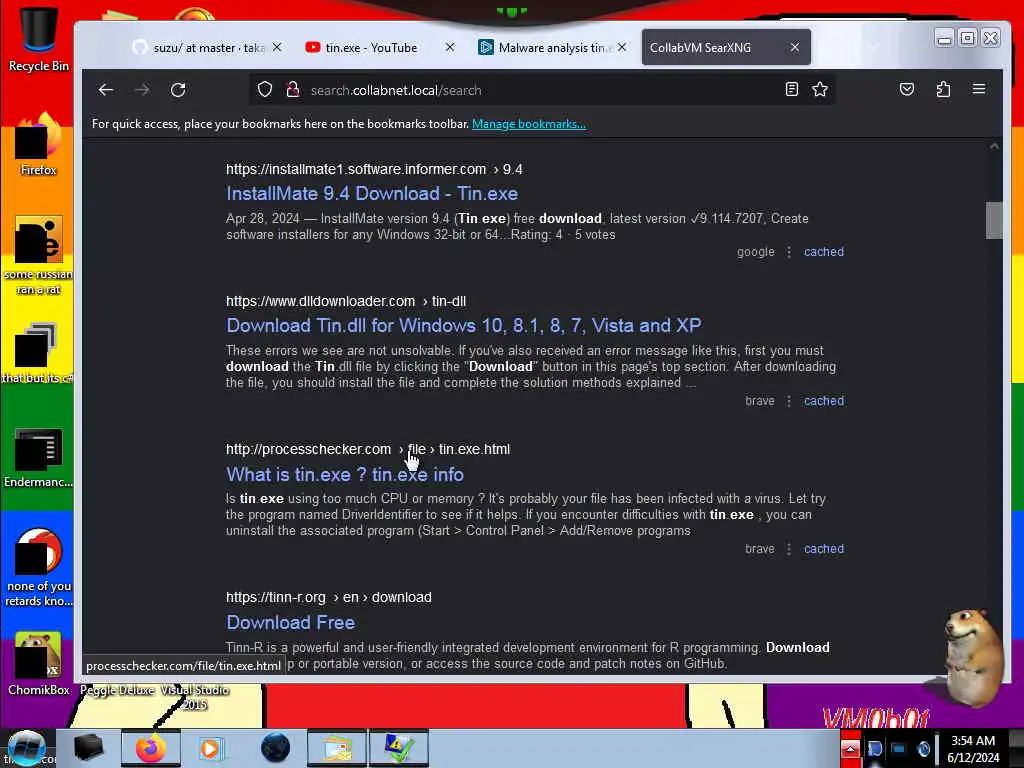Open options dots on Tin.dll result
1024x768 pixels.
click(x=789, y=401)
